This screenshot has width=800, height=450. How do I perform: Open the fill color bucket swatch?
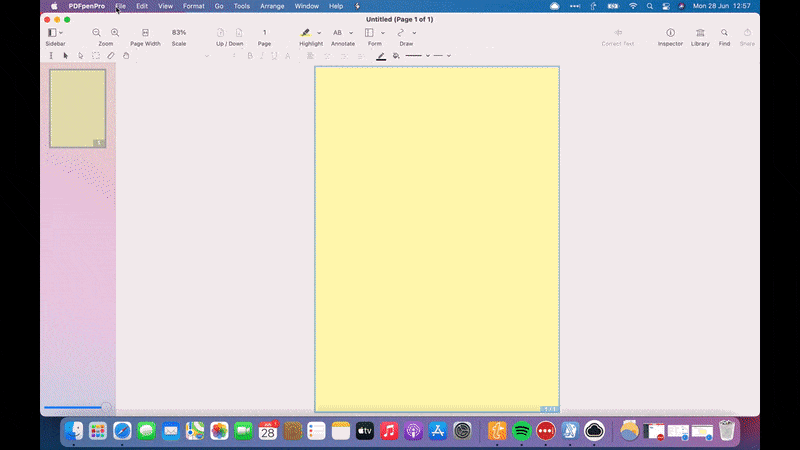396,56
